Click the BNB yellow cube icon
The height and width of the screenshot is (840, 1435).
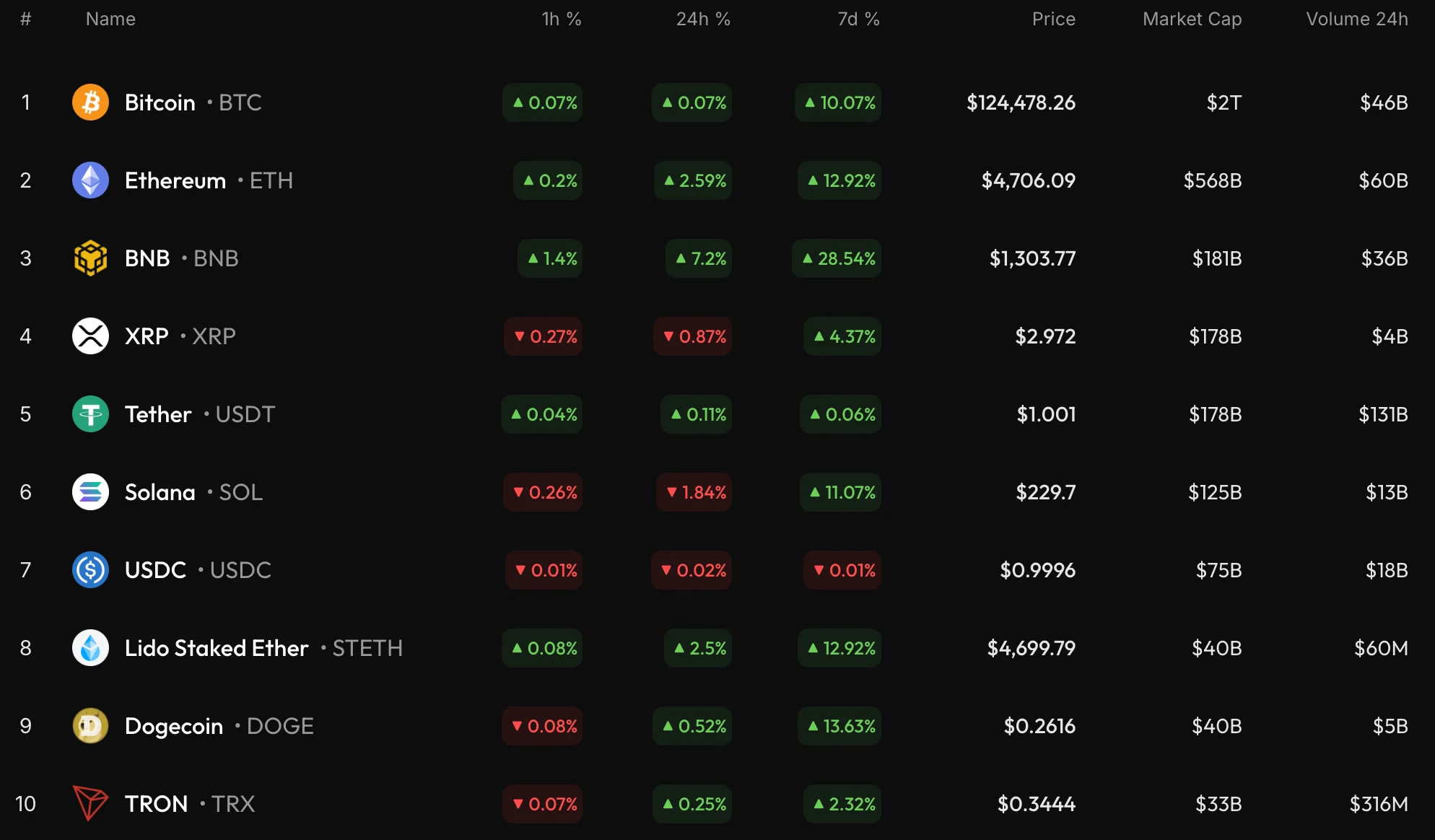90,258
